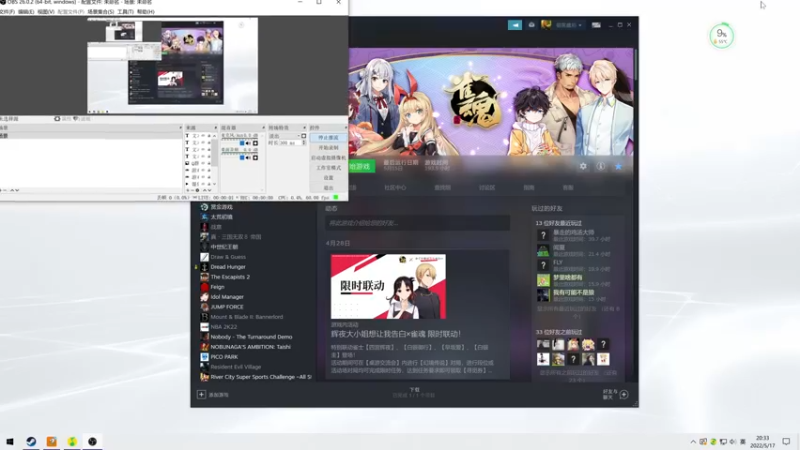This screenshot has height=450, width=800.
Task: Open Steam announcements megaphone icon
Action: 514,24
